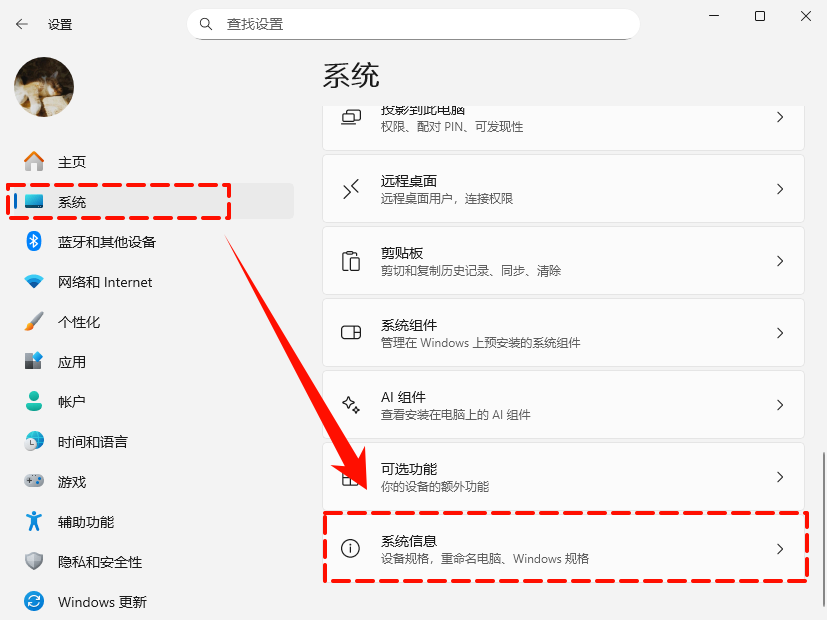Screen dimensions: 827x620
Task: Minimize the Settings window
Action: point(714,16)
